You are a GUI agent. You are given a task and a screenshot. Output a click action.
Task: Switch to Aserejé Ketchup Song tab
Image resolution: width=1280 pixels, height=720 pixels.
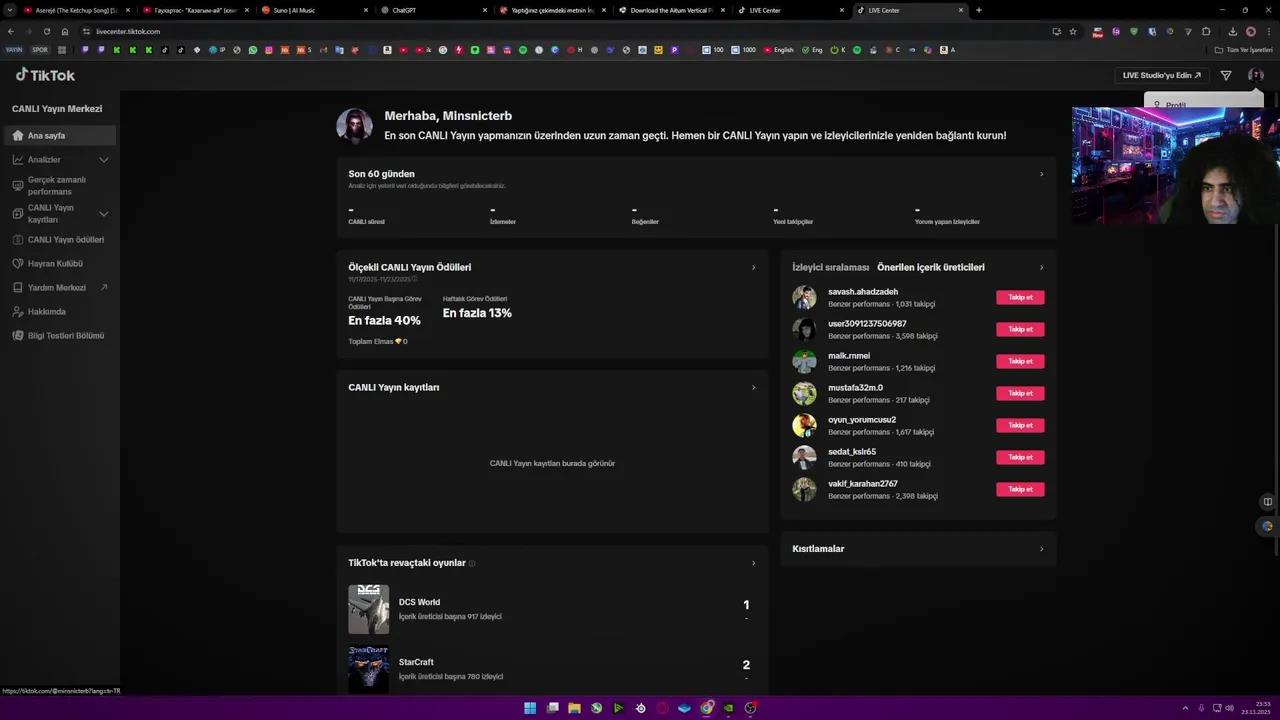coord(77,10)
